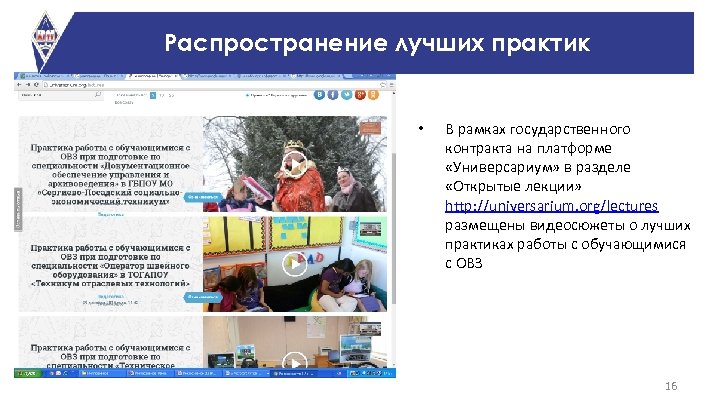
Task: Click the orange Odnoklassniki share icon
Action: pyautogui.click(x=373, y=95)
